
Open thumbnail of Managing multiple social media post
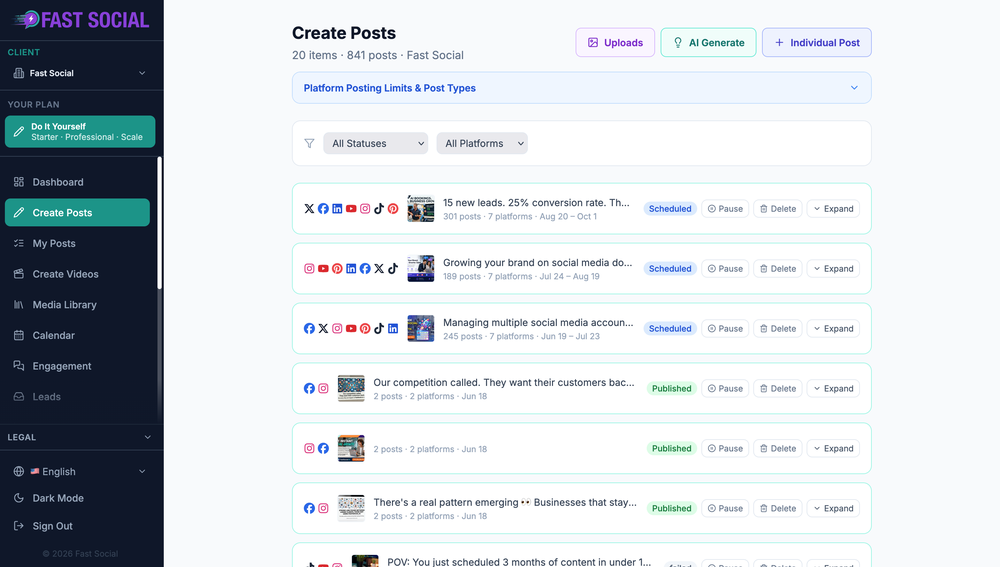[421, 328]
